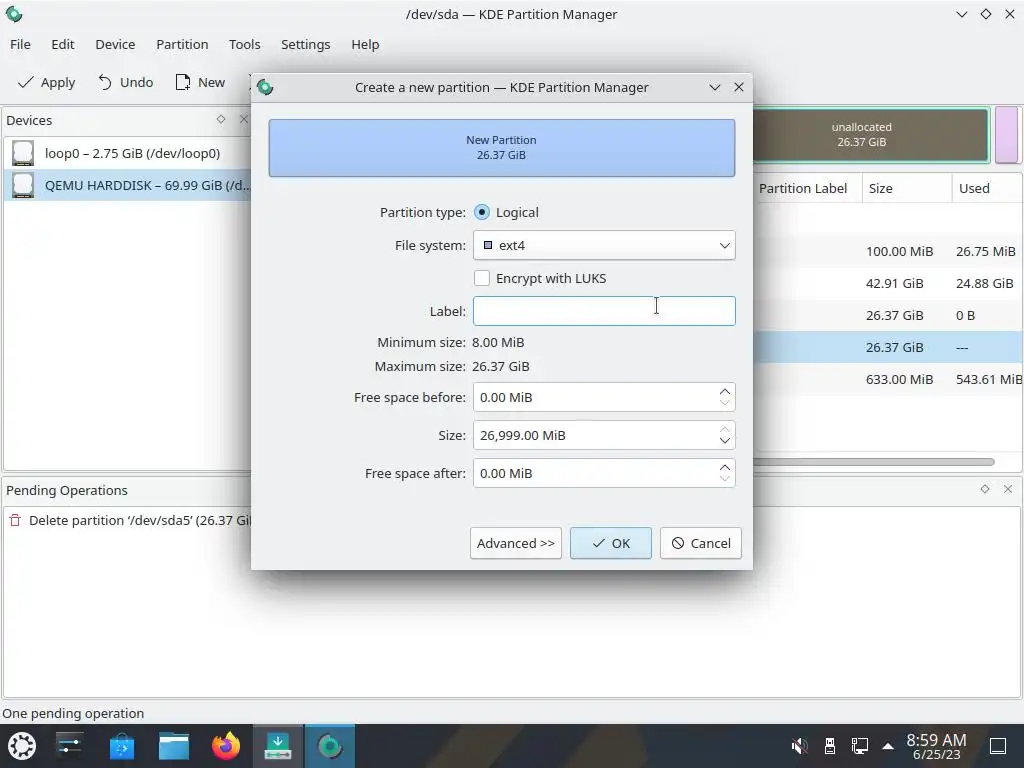Open the File system dropdown showing ext4

tap(604, 246)
